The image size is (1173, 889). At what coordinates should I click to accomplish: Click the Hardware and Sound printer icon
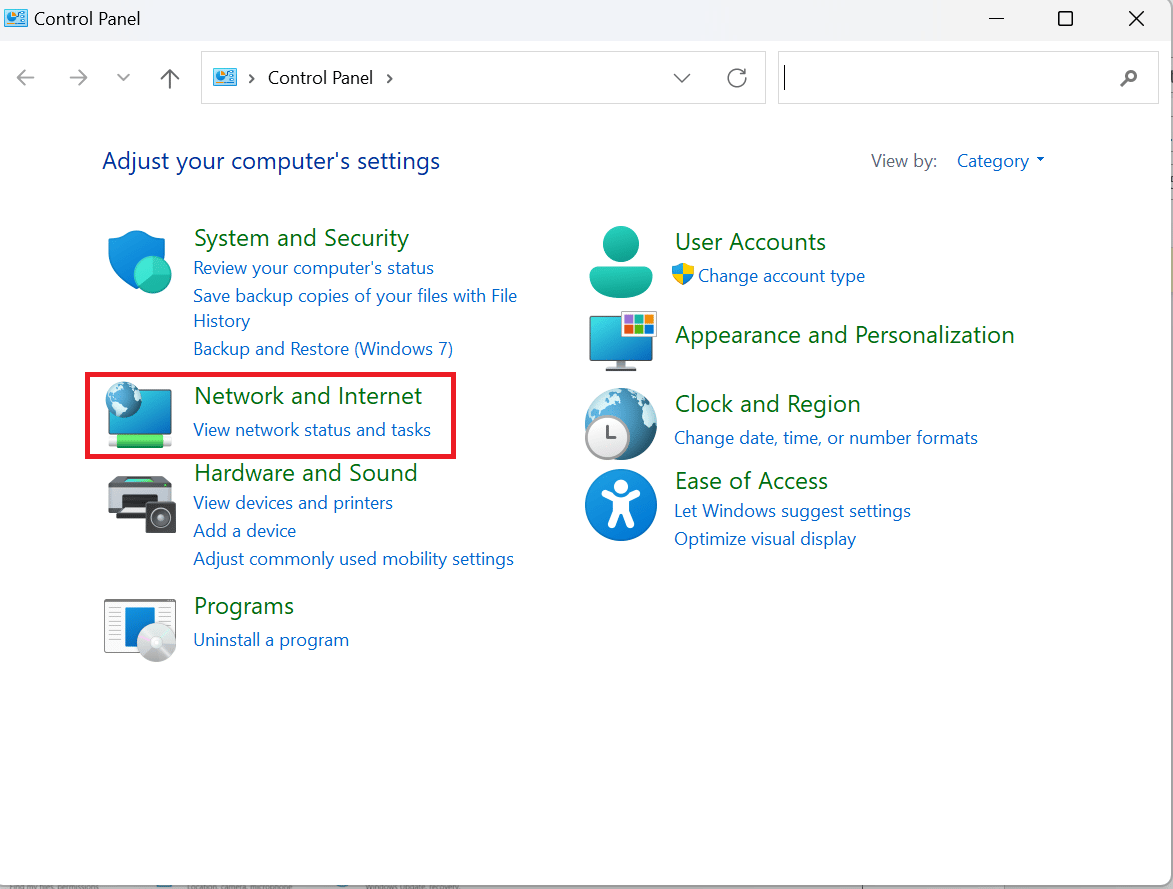pyautogui.click(x=141, y=500)
